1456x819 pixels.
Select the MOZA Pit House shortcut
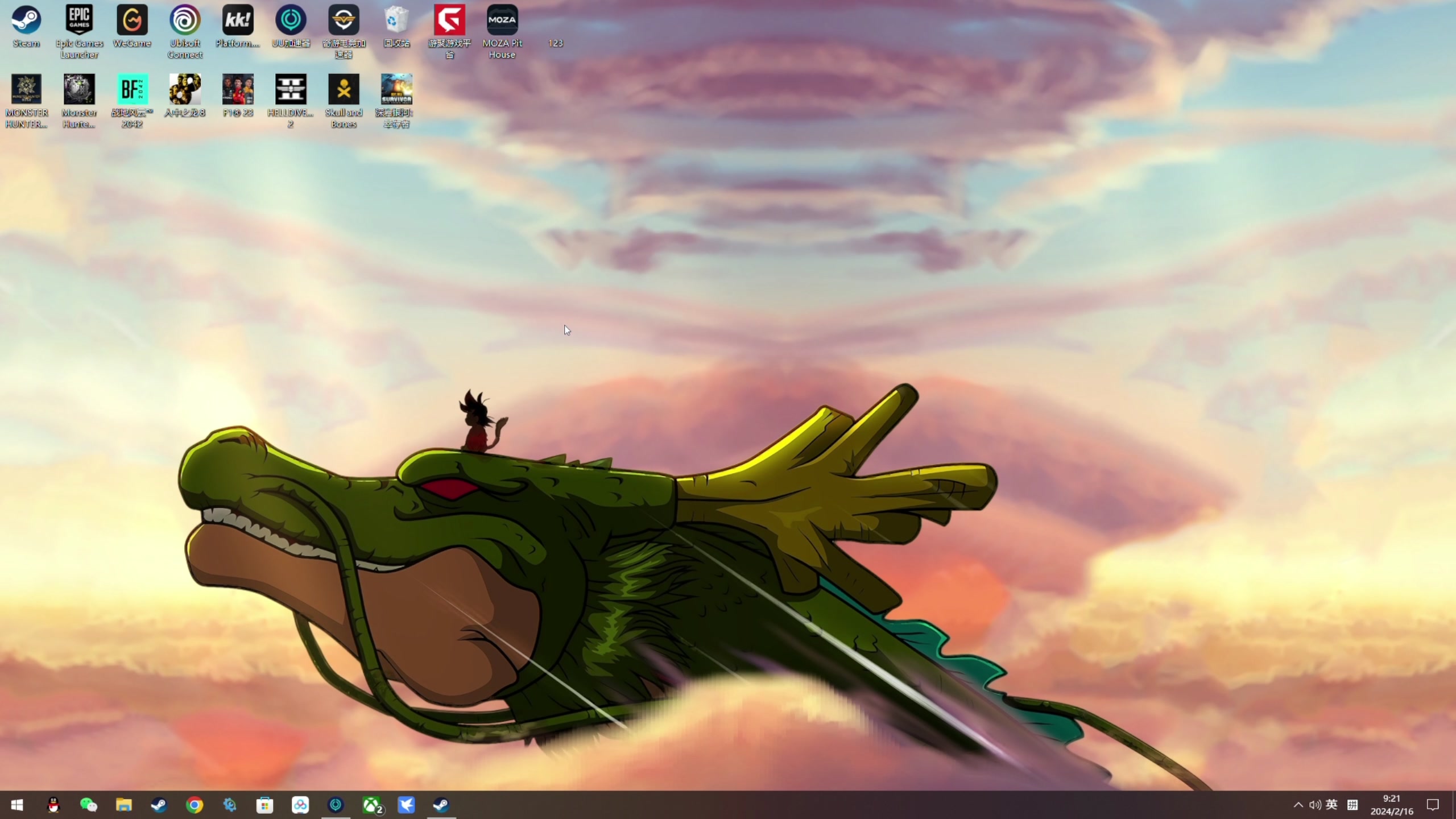(502, 20)
